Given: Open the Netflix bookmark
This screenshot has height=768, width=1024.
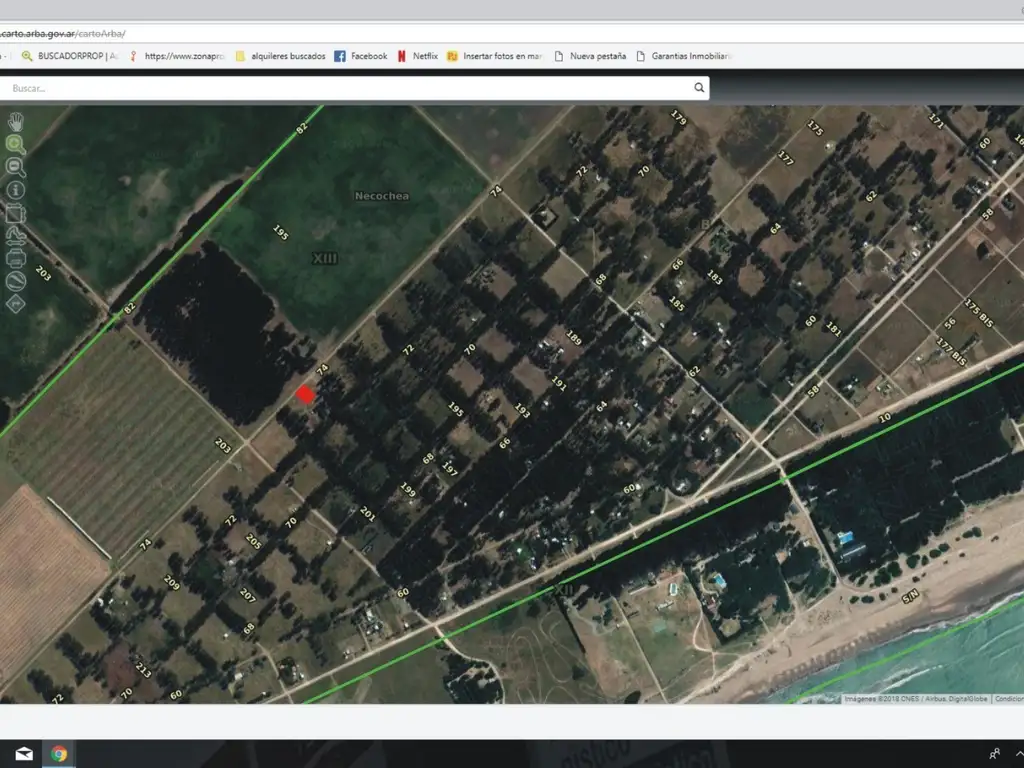Looking at the screenshot, I should 418,56.
